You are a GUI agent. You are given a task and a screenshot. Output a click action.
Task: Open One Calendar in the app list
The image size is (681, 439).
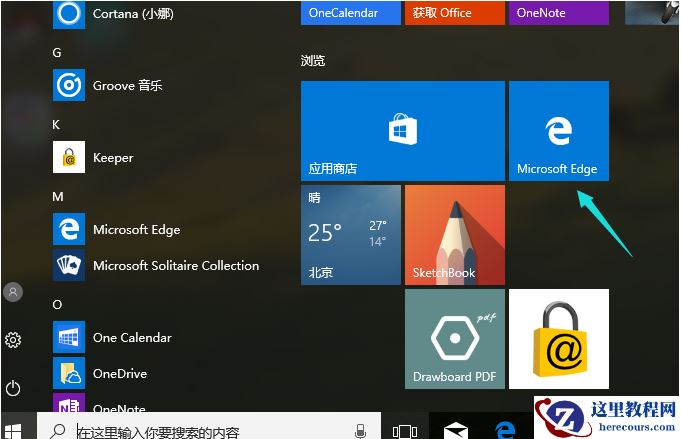pyautogui.click(x=112, y=337)
